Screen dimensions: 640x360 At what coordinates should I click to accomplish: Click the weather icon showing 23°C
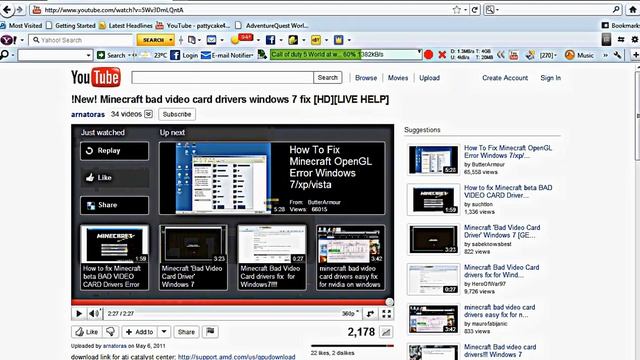pos(154,55)
